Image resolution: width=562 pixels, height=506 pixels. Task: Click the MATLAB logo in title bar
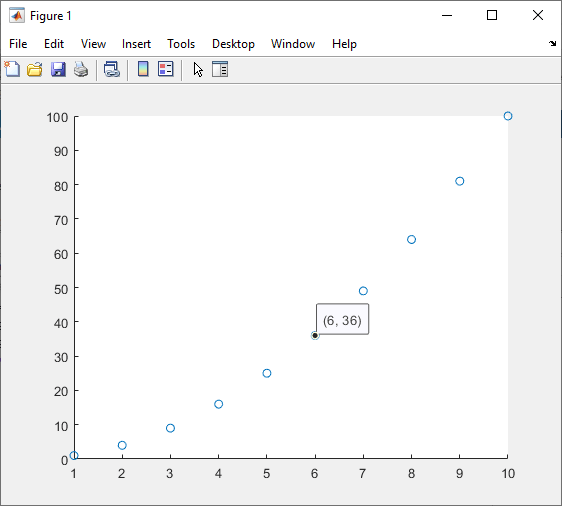coord(17,15)
